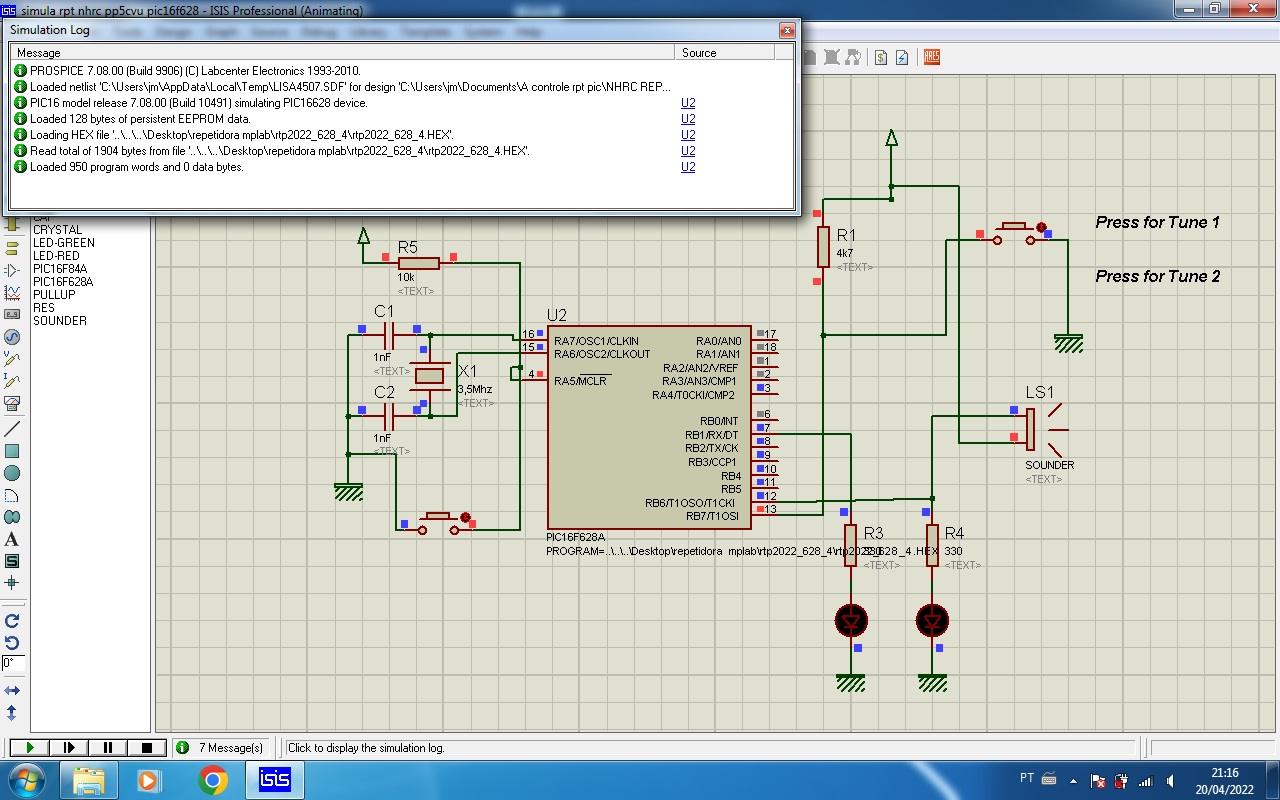1280x800 pixels.
Task: Select the PROSPICE 7.08.00 log message
Action: point(195,71)
